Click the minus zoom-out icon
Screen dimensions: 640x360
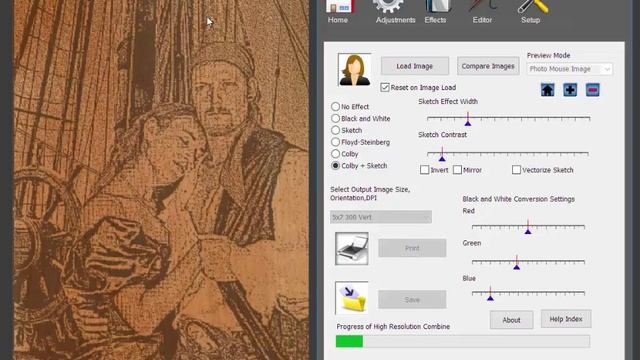point(592,90)
